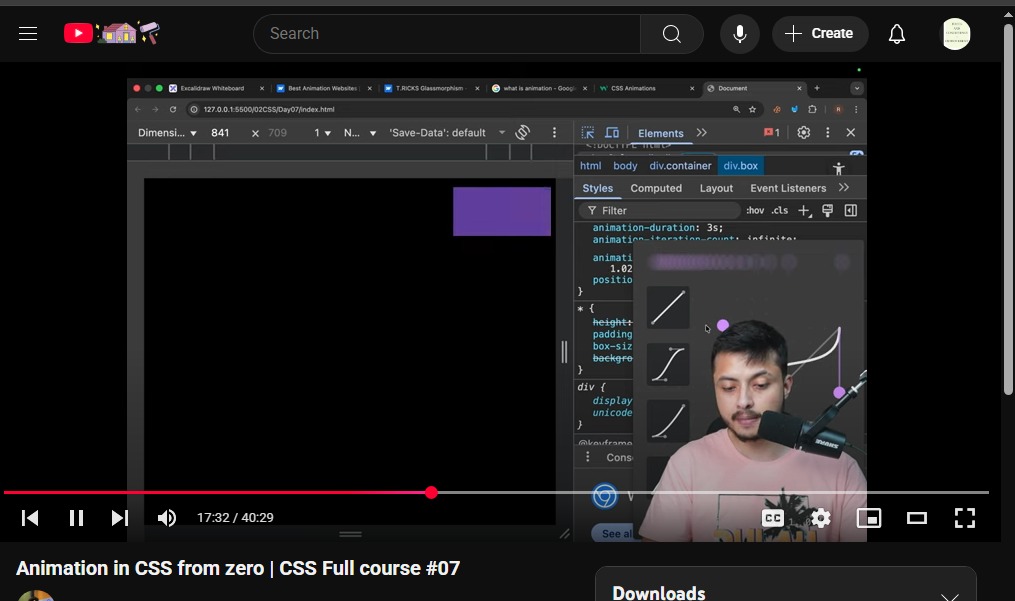Select div.container in breadcrumb
Image resolution: width=1015 pixels, height=601 pixels.
[x=680, y=166]
